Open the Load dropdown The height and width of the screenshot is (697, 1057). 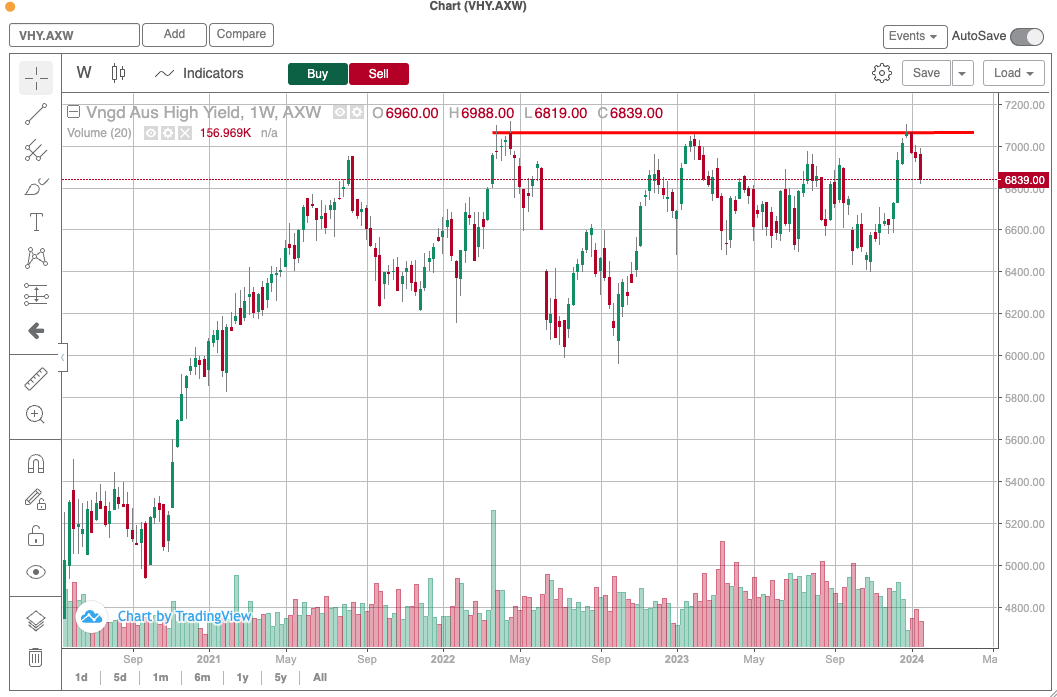point(1014,73)
